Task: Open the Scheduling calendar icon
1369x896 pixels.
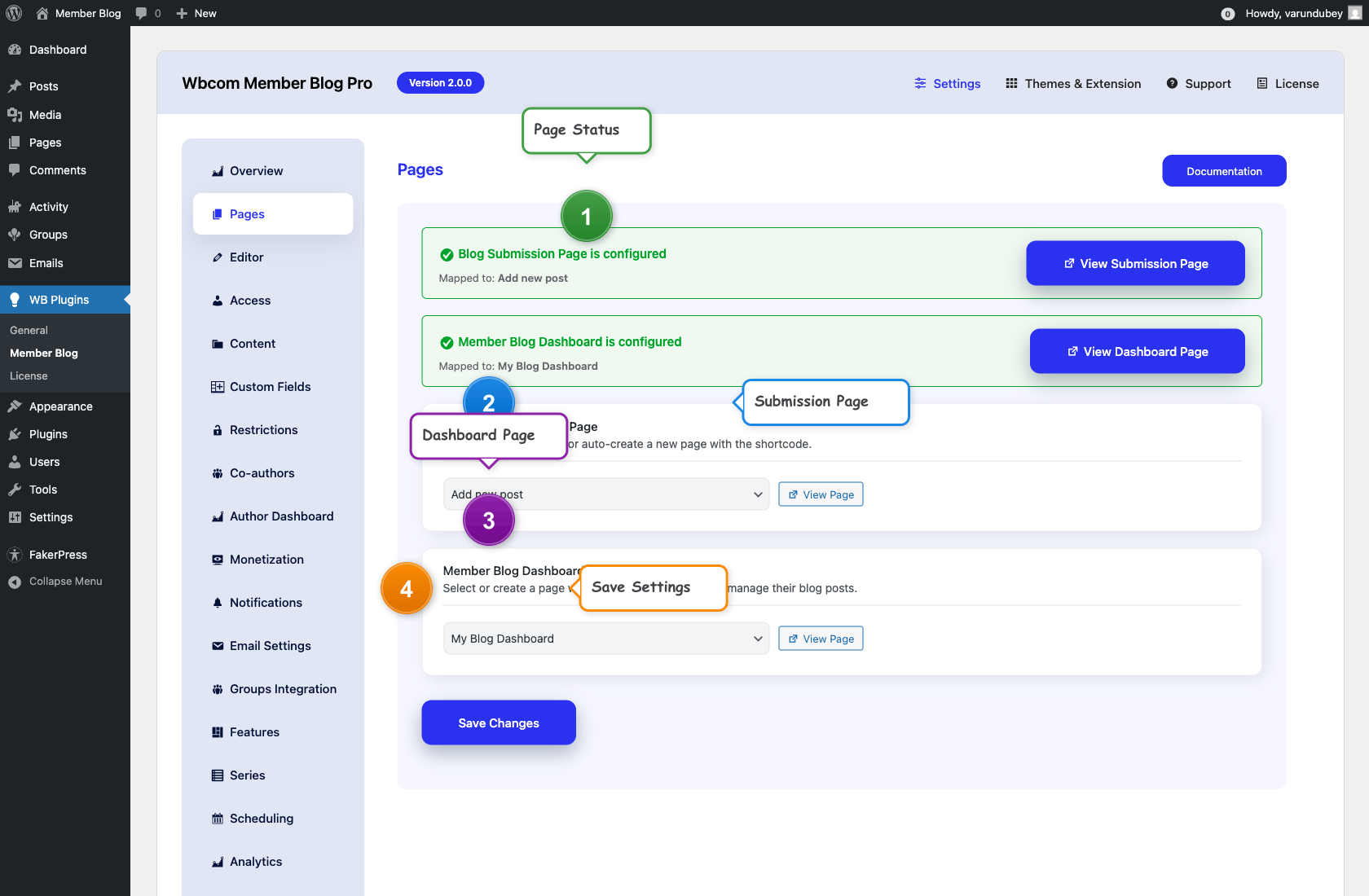Action: click(x=216, y=818)
